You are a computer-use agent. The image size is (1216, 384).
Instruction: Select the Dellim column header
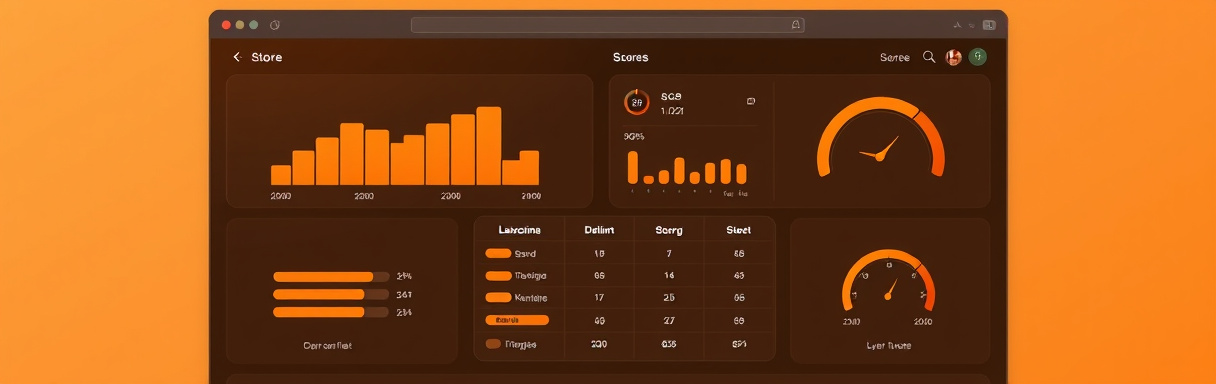tap(599, 230)
